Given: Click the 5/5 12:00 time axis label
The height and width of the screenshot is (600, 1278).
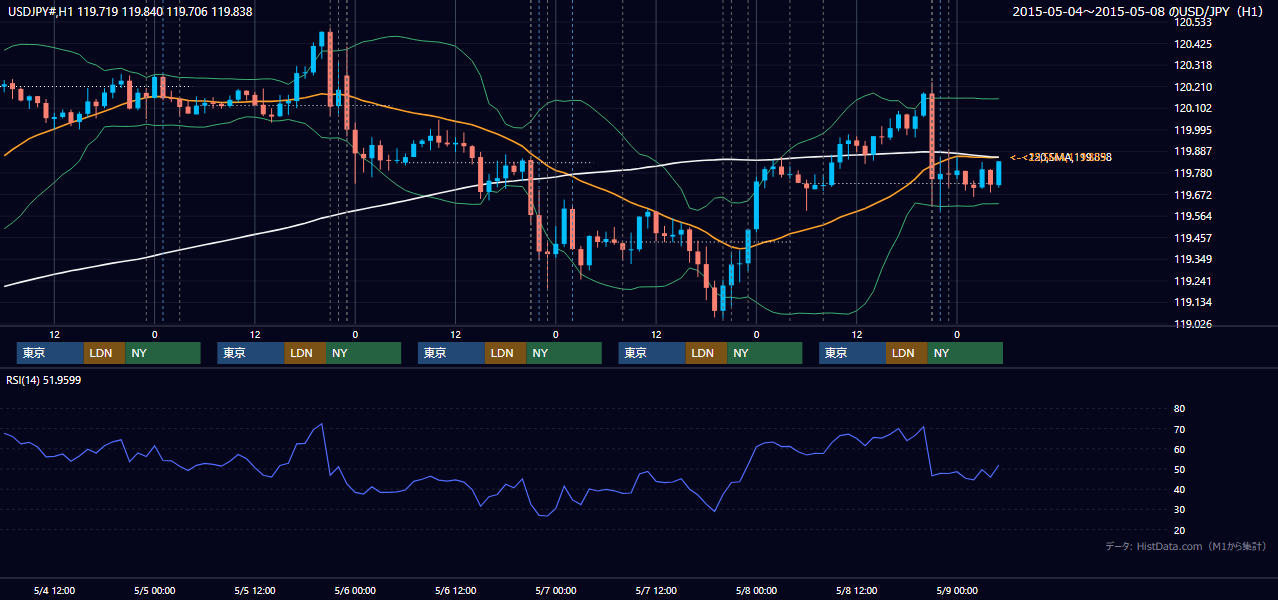Looking at the screenshot, I should tap(255, 590).
